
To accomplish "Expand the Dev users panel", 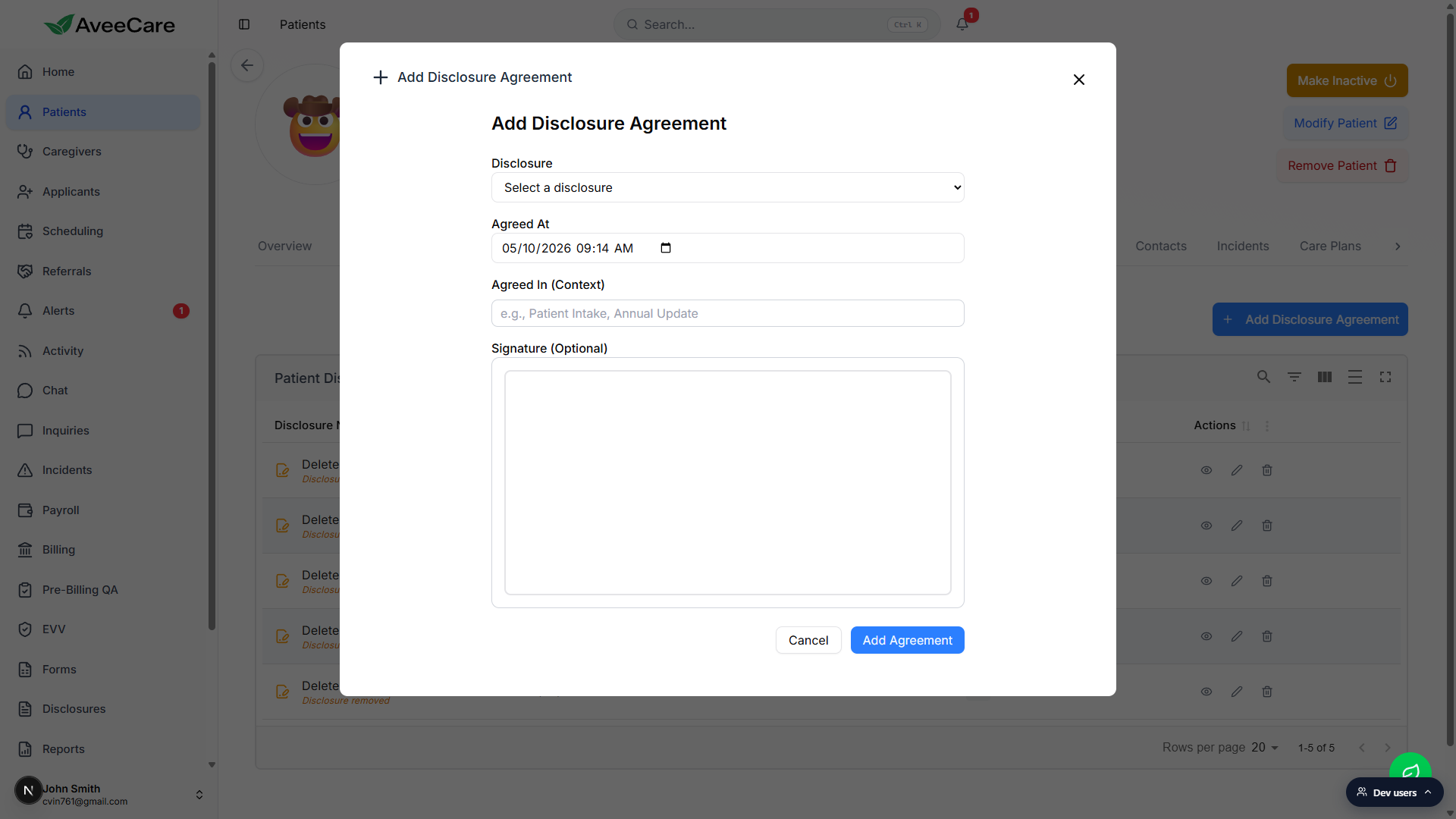I will 1394,792.
